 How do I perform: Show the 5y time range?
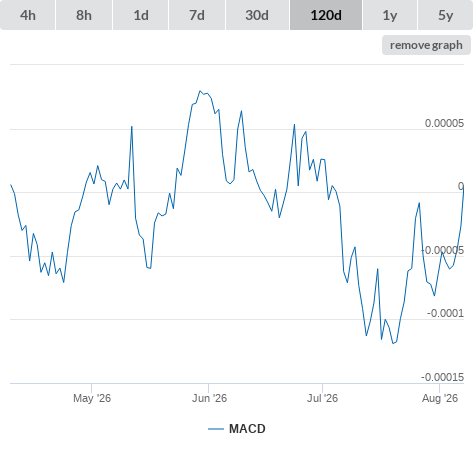coord(446,15)
